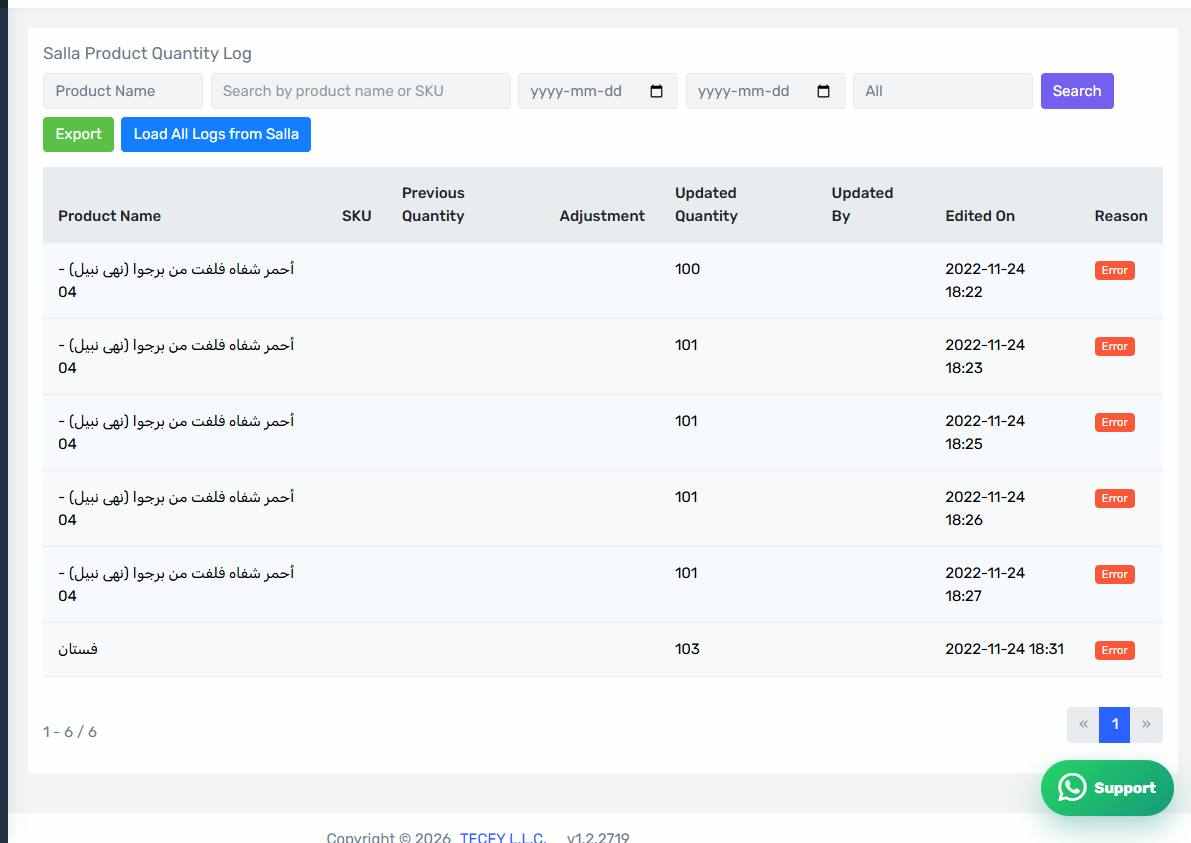Select the 2022-11-24 18:27 date cell

pos(985,584)
